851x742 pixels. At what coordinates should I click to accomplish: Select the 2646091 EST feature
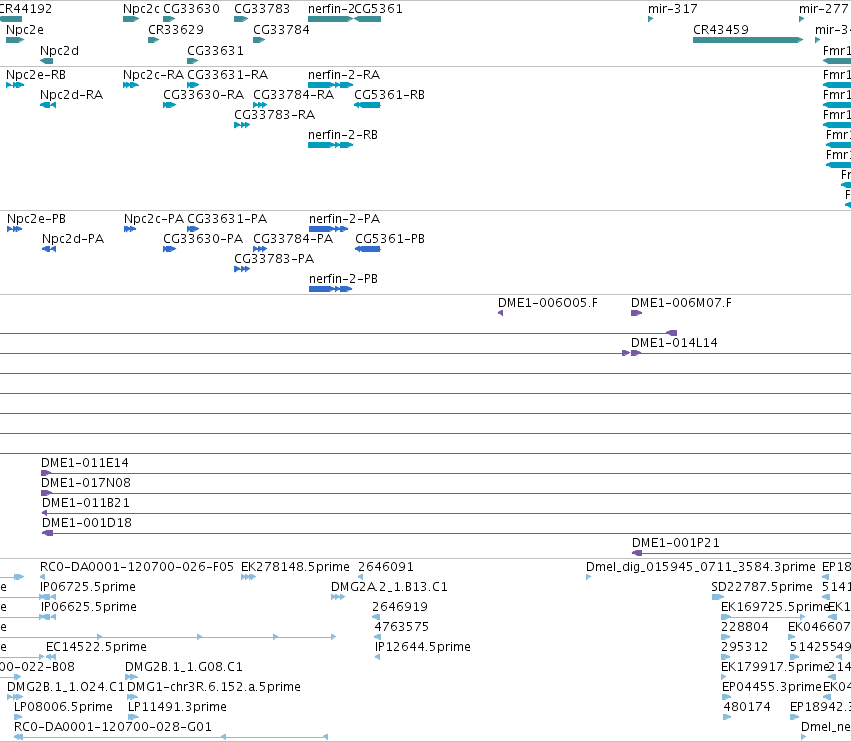tap(360, 577)
